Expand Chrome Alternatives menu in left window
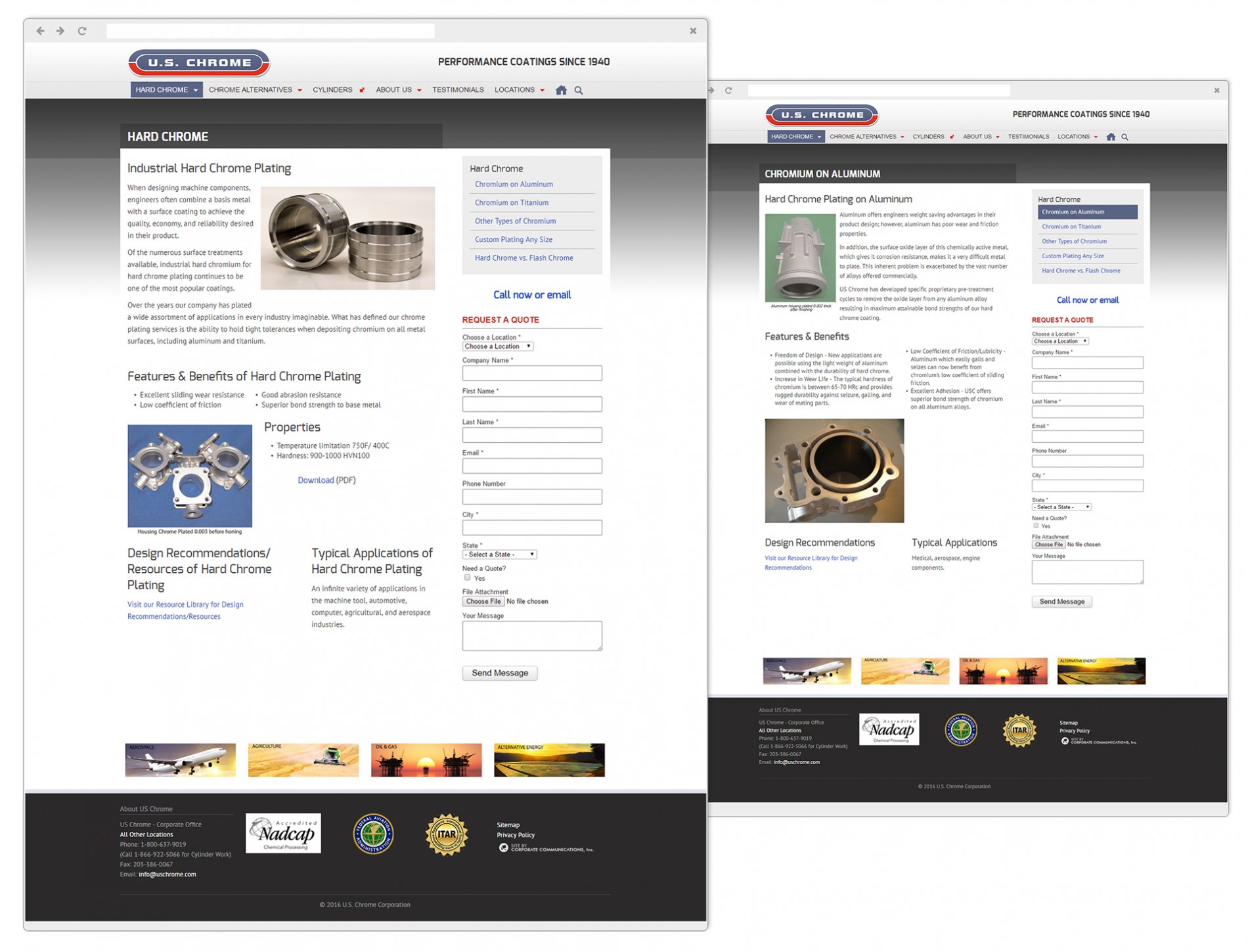Screen dimensions: 1248x952 (256, 90)
